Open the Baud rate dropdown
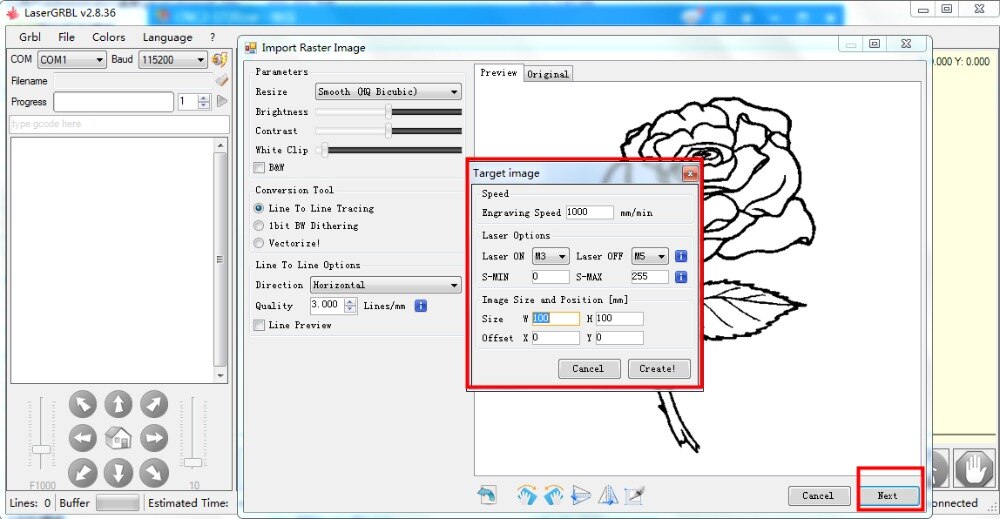Viewport: 1000px width, 519px height. point(172,59)
